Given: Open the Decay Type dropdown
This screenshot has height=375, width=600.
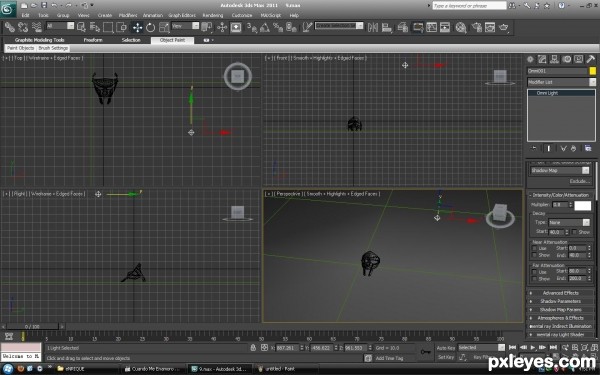Looking at the screenshot, I should tap(569, 223).
